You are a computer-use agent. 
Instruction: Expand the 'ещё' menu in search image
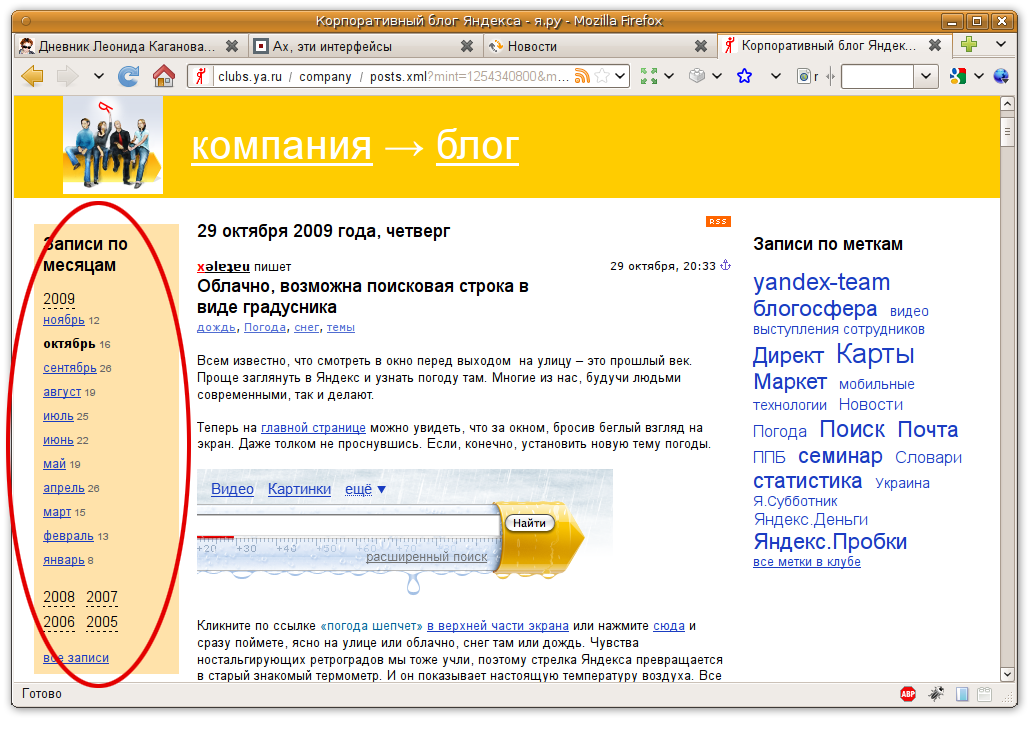tap(365, 489)
